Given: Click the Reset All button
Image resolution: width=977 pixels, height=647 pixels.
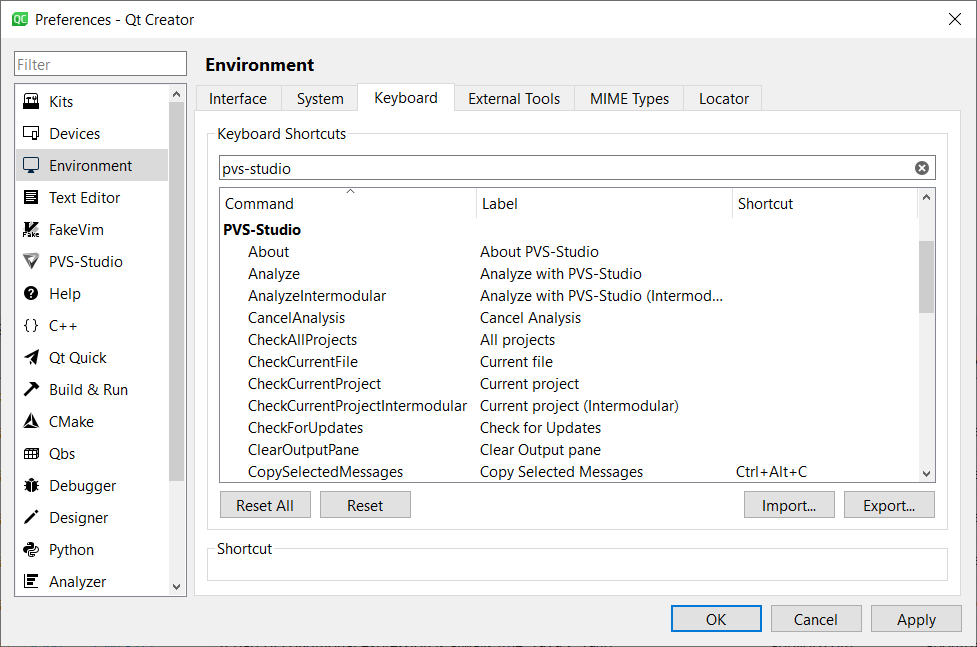Looking at the screenshot, I should point(264,504).
